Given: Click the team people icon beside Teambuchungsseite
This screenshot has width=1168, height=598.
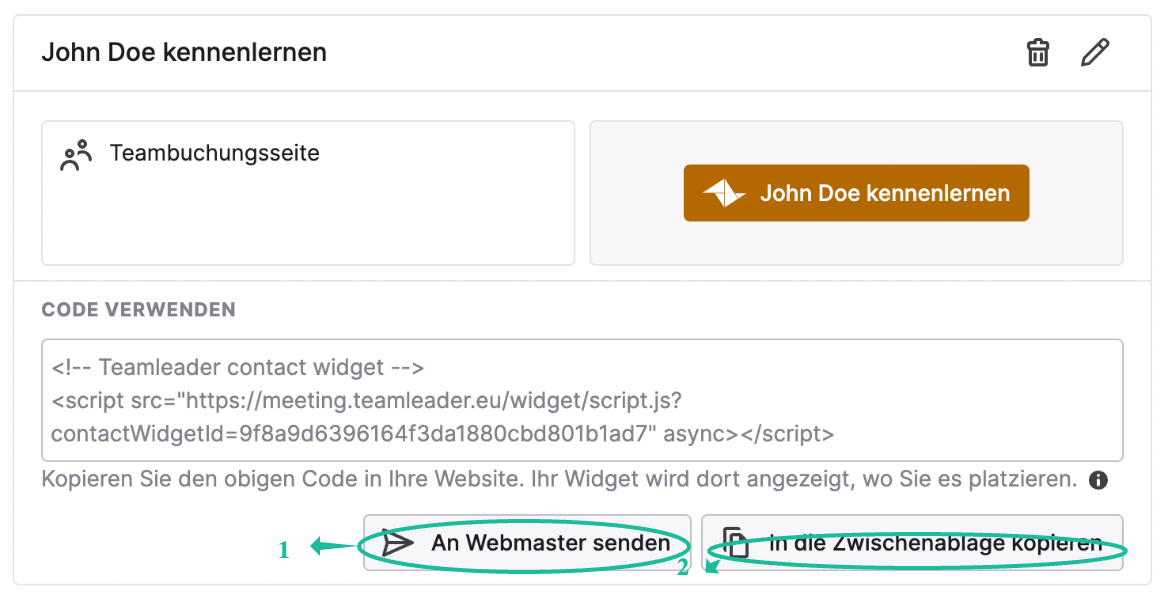Looking at the screenshot, I should point(76,155).
